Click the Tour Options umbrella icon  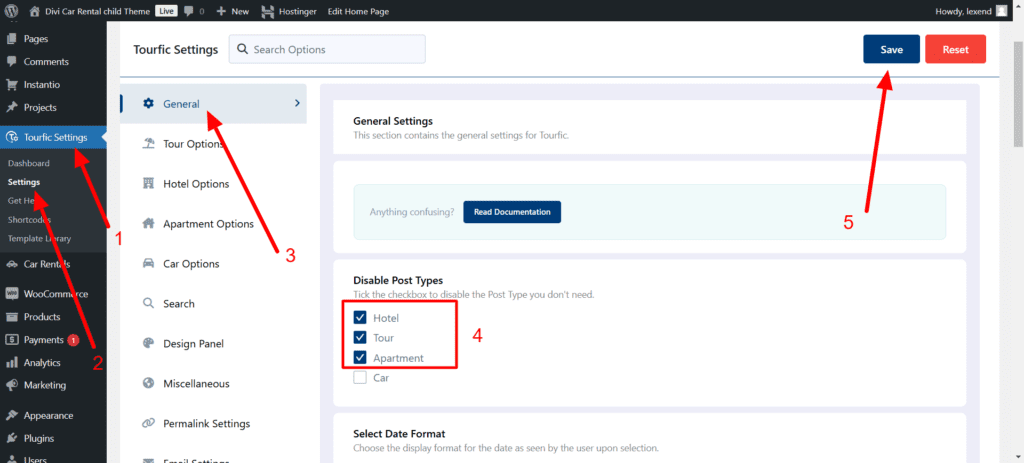click(x=148, y=144)
